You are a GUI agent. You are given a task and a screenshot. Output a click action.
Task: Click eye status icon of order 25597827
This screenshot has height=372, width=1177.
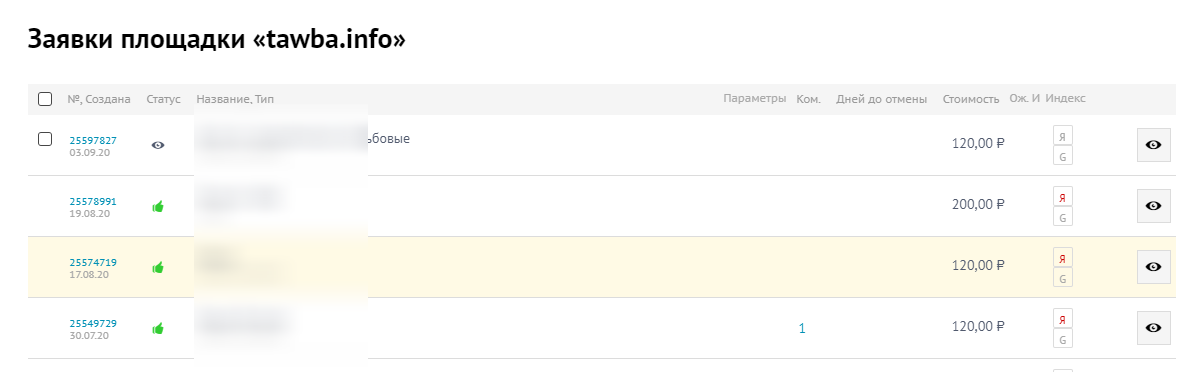[158, 146]
